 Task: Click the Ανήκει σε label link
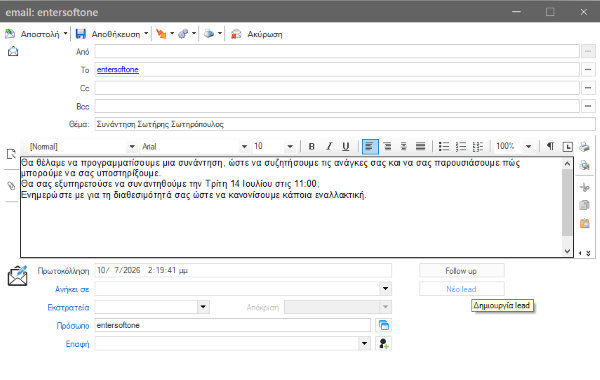72,289
